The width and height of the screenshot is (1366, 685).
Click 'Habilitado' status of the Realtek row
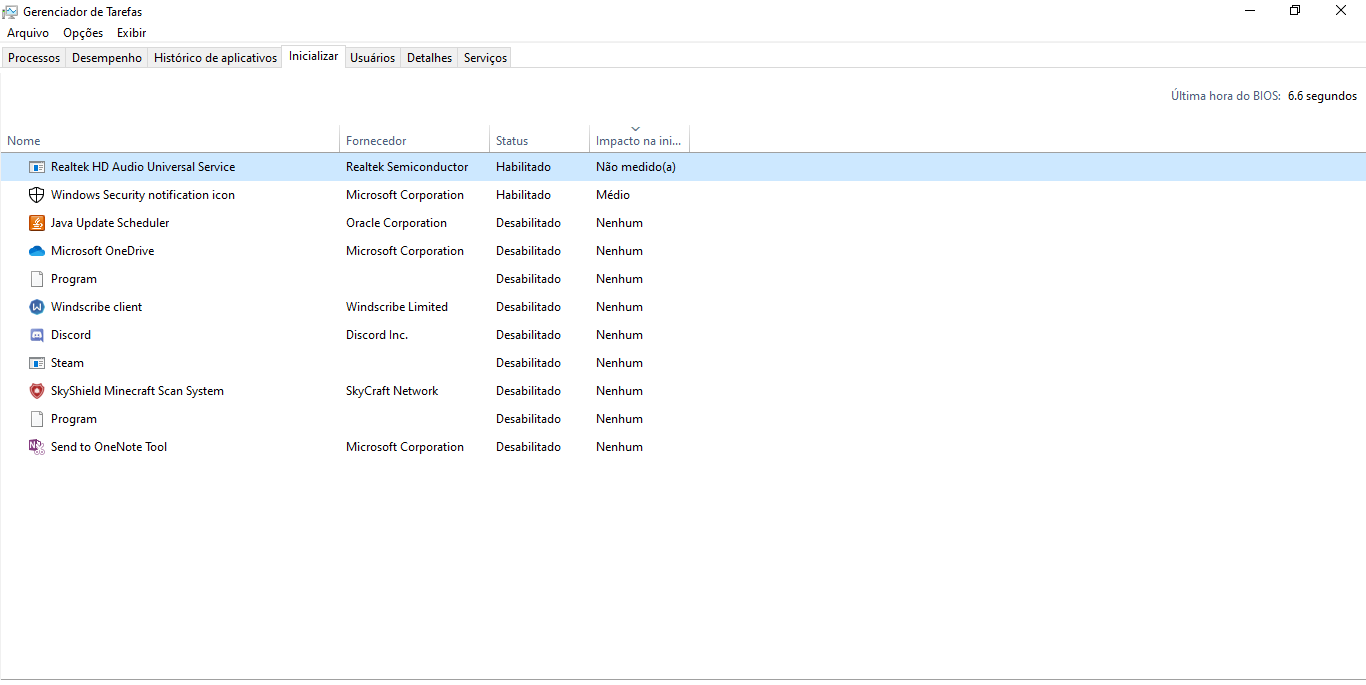(523, 167)
